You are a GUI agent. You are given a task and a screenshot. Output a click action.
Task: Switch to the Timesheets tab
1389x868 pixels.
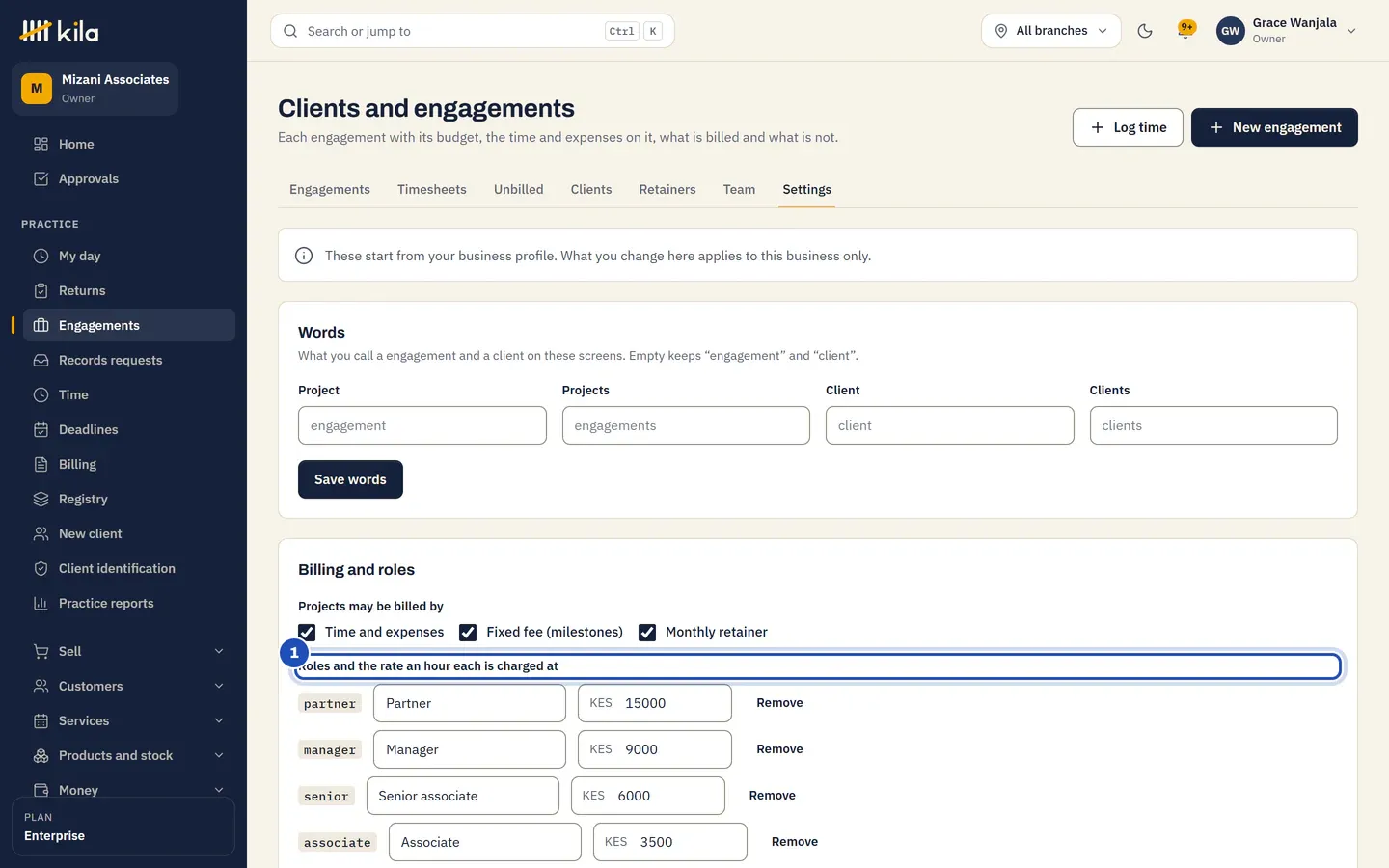pos(431,190)
